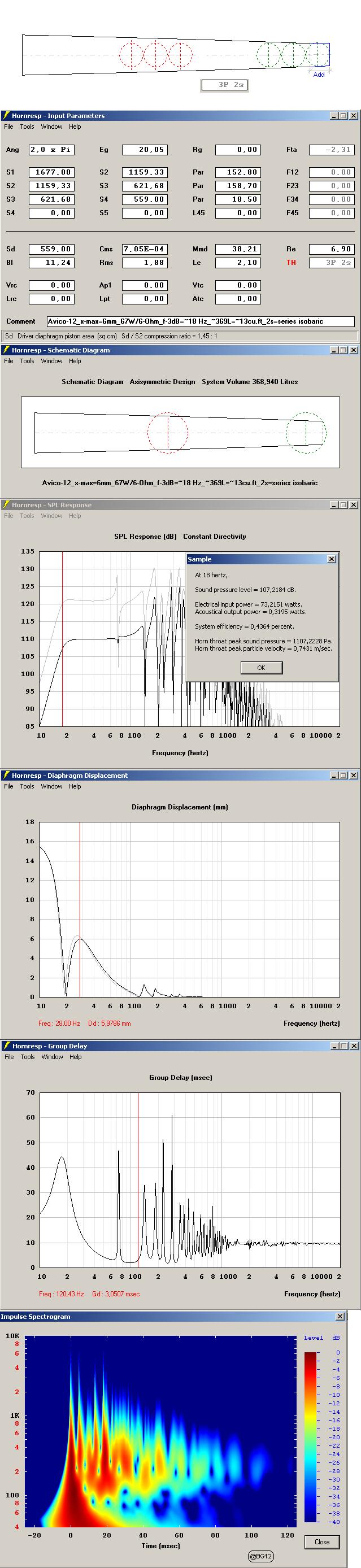Open Window menu in Schematic Diagram window
Screen dimensions: 361x1568
(x=52, y=361)
